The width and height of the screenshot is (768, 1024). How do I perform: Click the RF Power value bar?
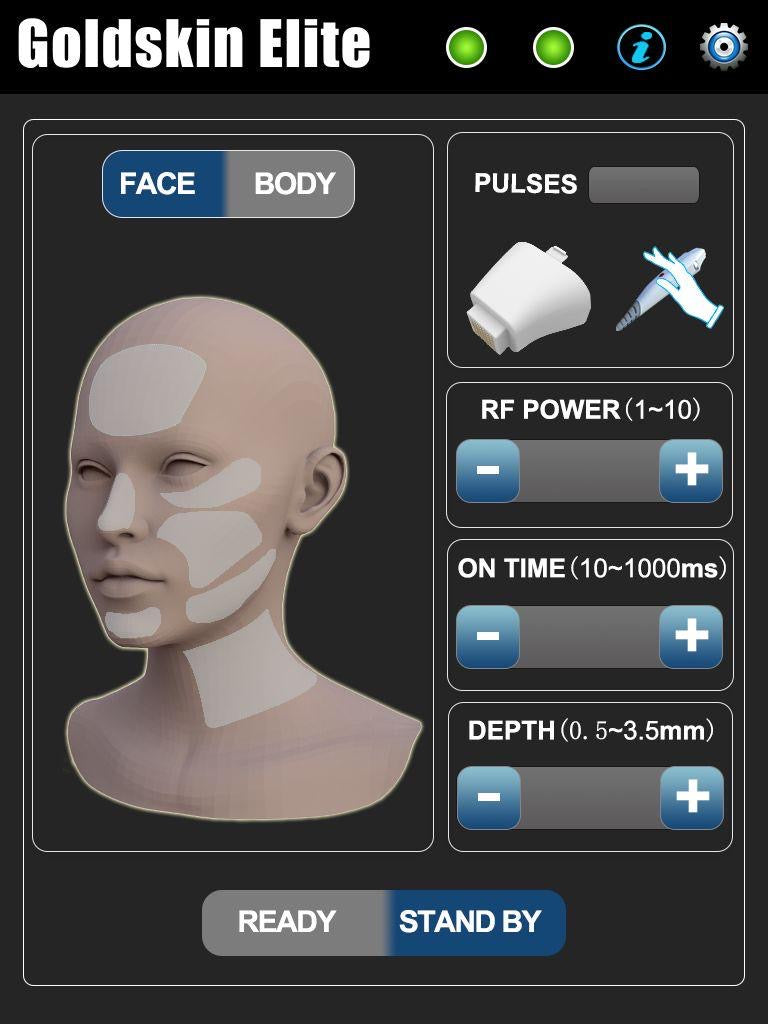point(590,470)
